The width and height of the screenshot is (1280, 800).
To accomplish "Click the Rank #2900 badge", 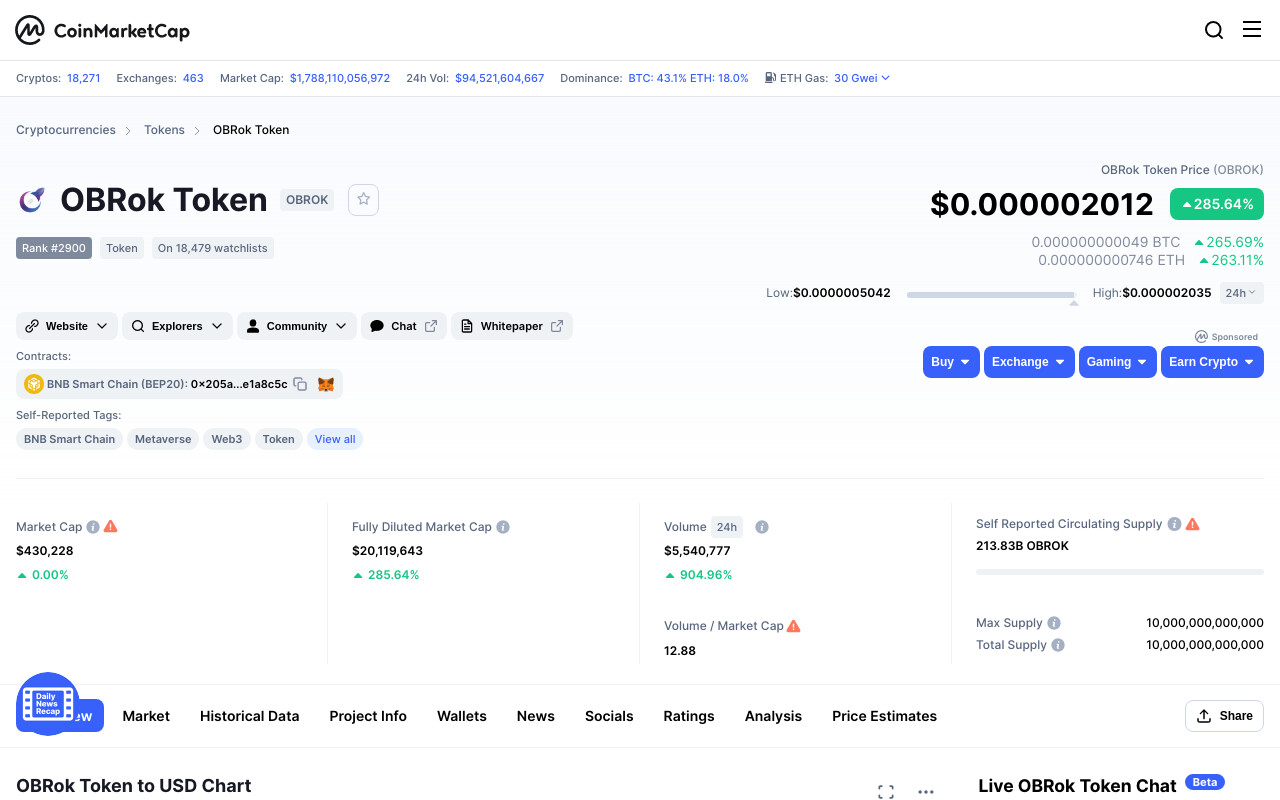I will click(x=54, y=248).
